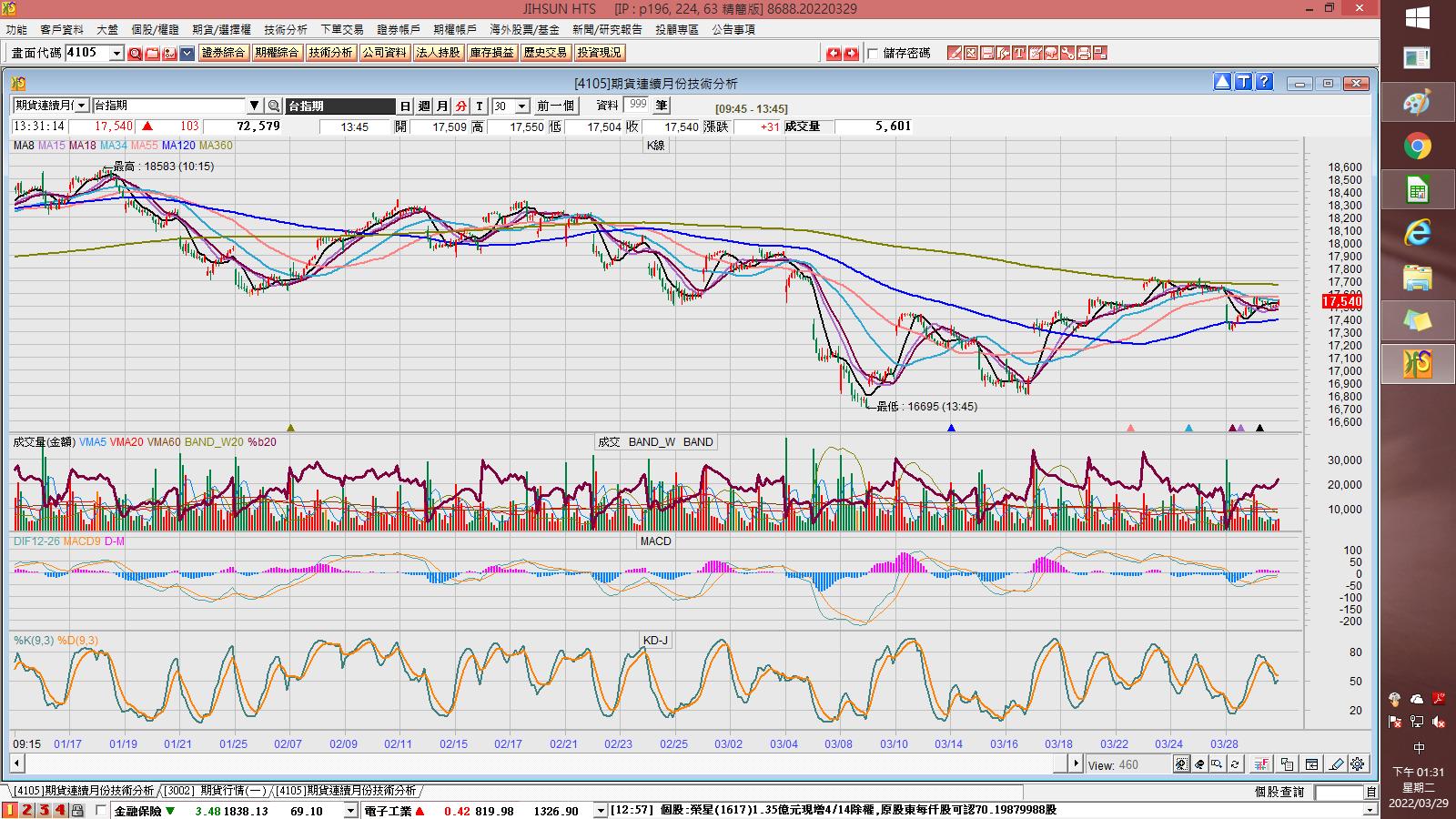This screenshot has width=1456, height=819.
Task: Open the 技術分析 menu
Action: [286, 29]
